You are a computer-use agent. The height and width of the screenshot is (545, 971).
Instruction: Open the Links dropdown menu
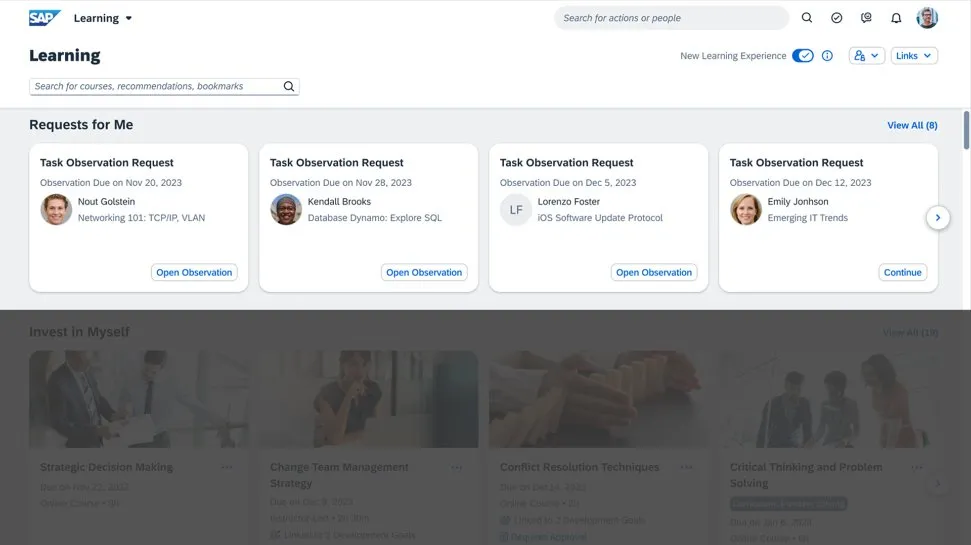pos(914,56)
